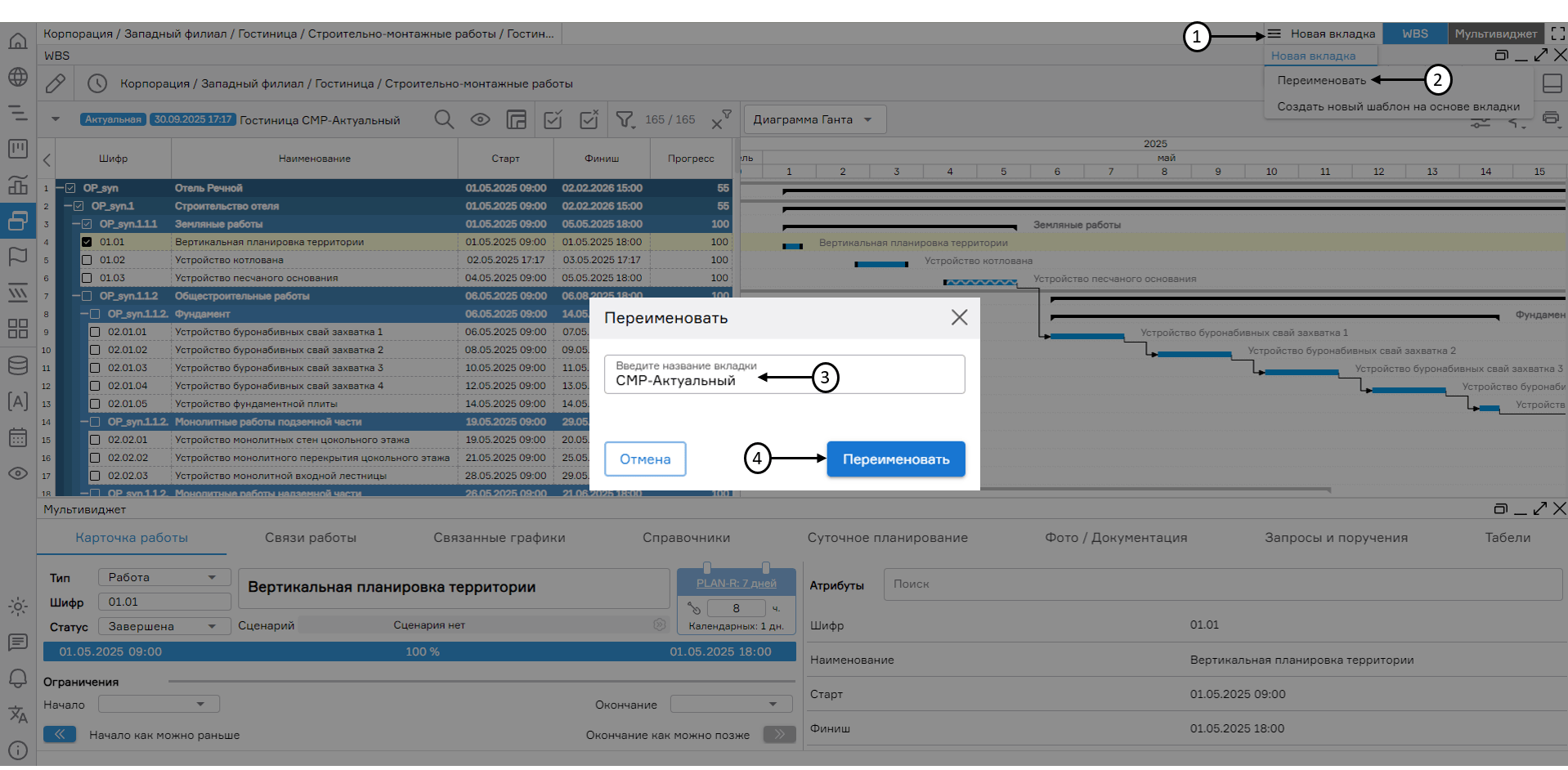The height and width of the screenshot is (770, 1568).
Task: Uncheck the Вертикальная планировка территории row checkbox
Action: [85, 241]
